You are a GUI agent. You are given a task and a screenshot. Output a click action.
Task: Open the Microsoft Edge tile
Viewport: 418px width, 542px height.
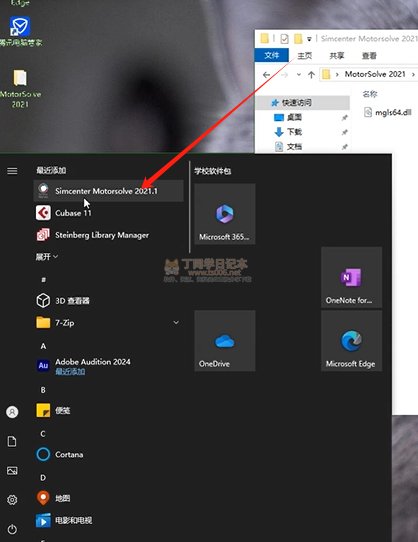[352, 341]
